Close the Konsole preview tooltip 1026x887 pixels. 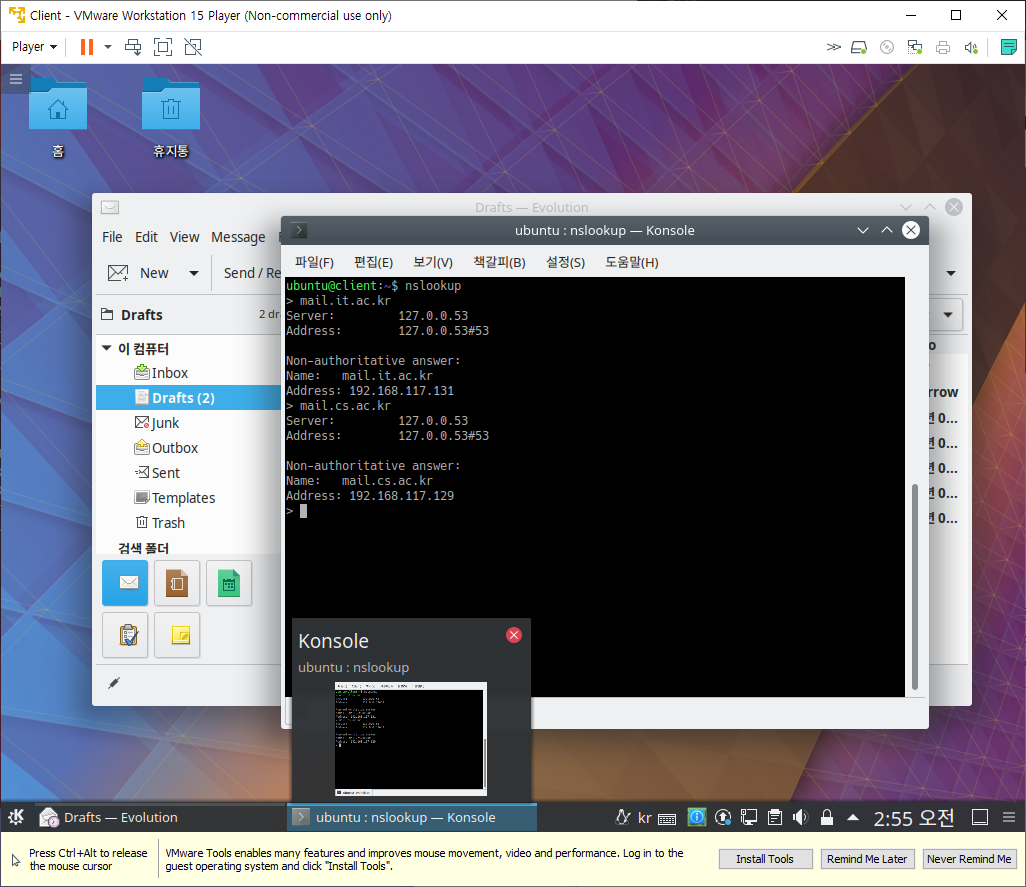514,635
